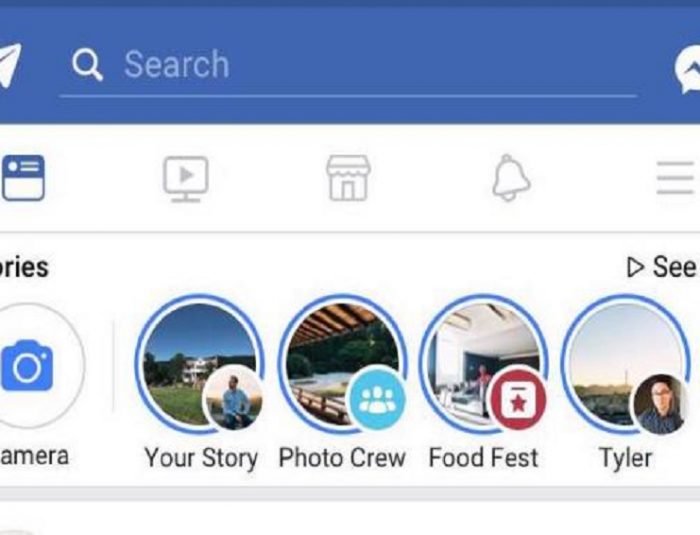The height and width of the screenshot is (535, 700).
Task: Tap the Camera story button
Action: pyautogui.click(x=28, y=366)
